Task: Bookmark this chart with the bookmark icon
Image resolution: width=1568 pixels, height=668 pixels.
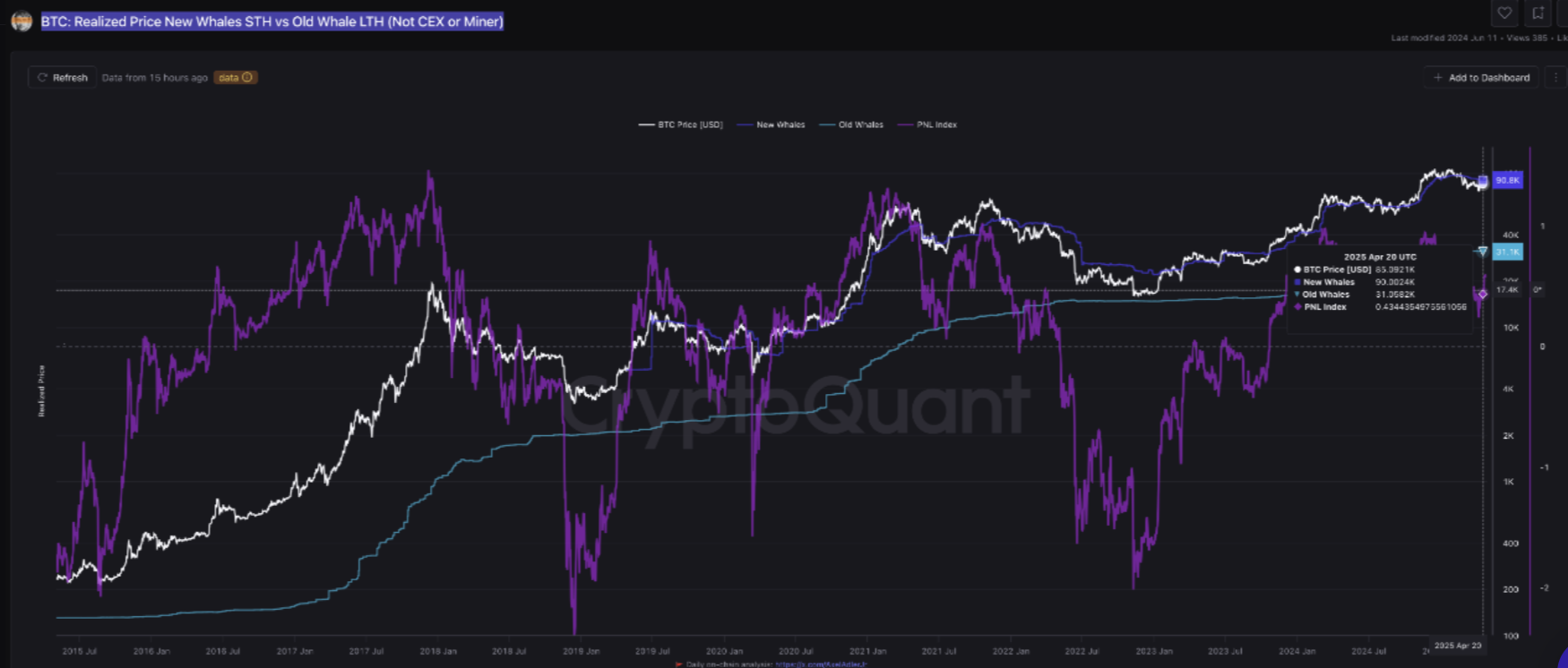Action: [1538, 13]
